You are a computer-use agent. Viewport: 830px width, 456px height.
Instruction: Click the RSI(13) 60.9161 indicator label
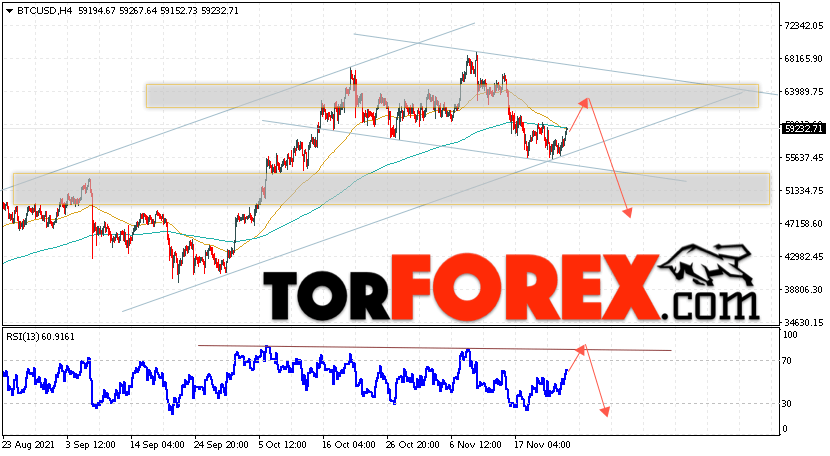pyautogui.click(x=40, y=336)
